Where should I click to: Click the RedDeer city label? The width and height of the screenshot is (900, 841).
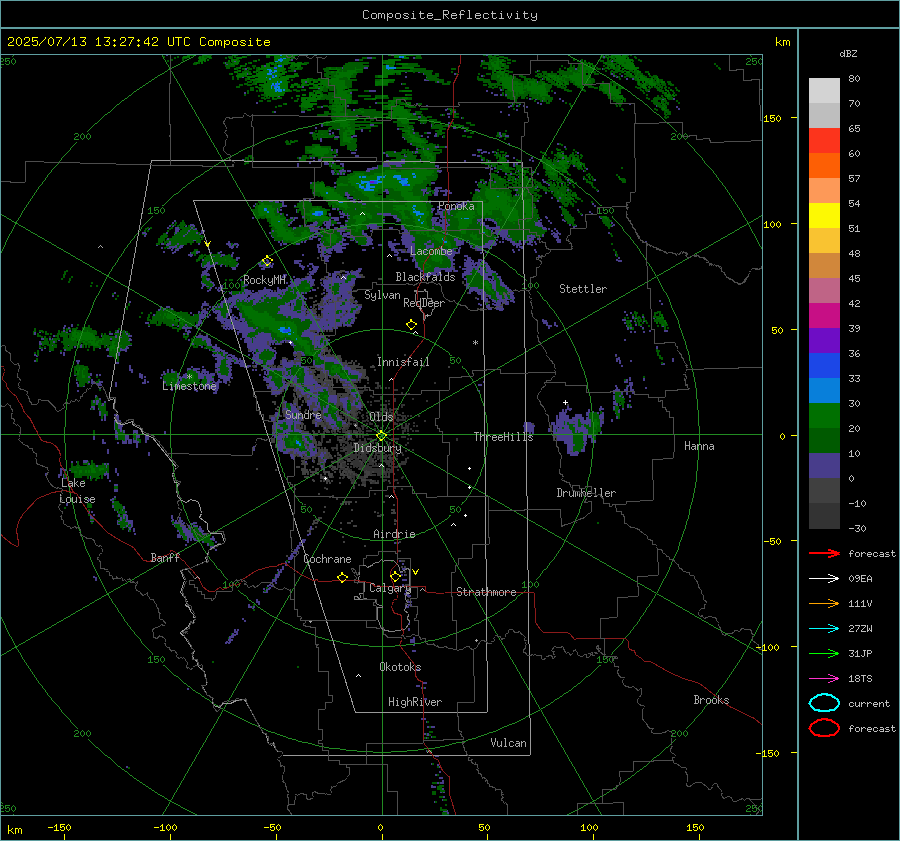tap(424, 303)
